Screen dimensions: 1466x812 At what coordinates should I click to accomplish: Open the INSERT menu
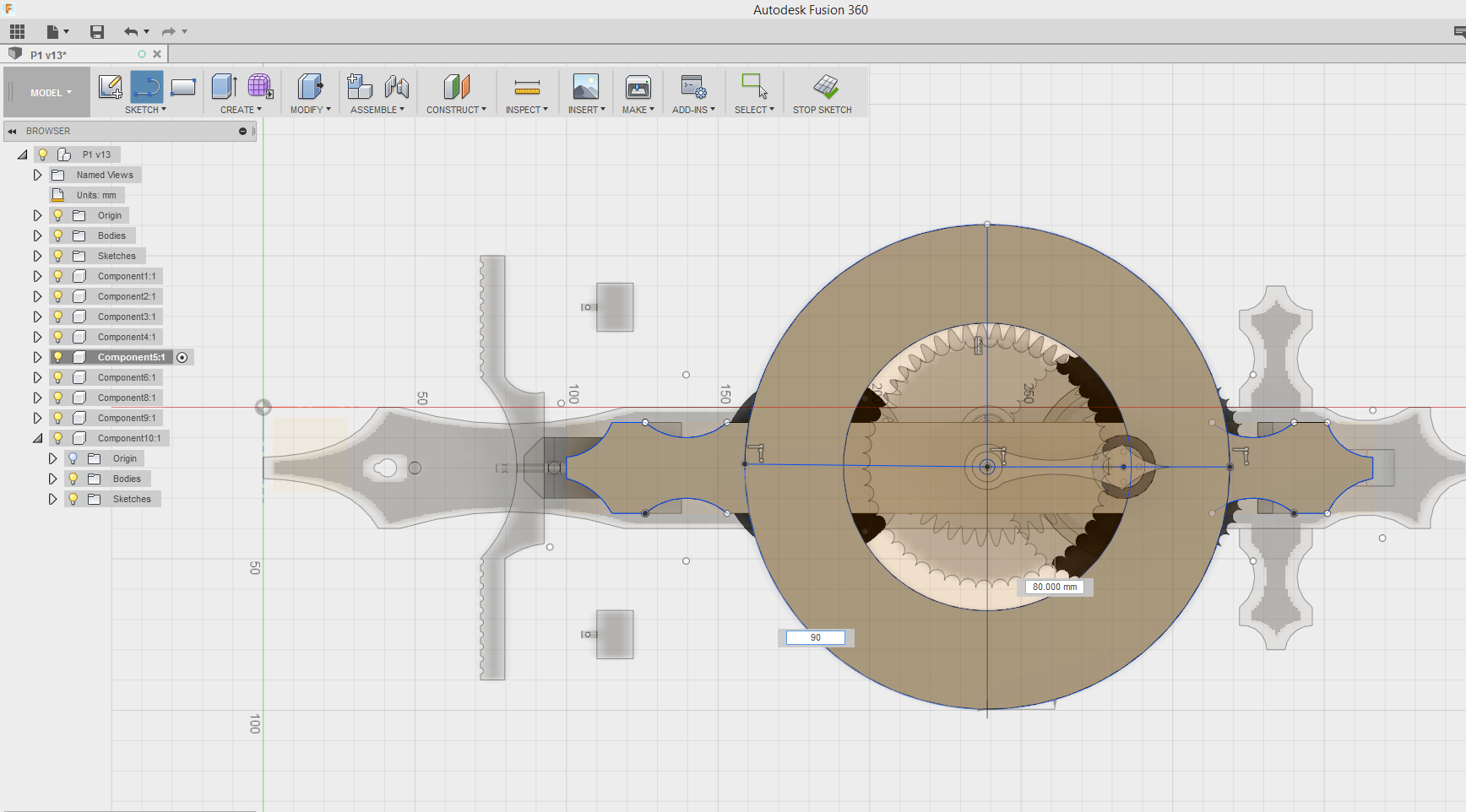coord(586,110)
